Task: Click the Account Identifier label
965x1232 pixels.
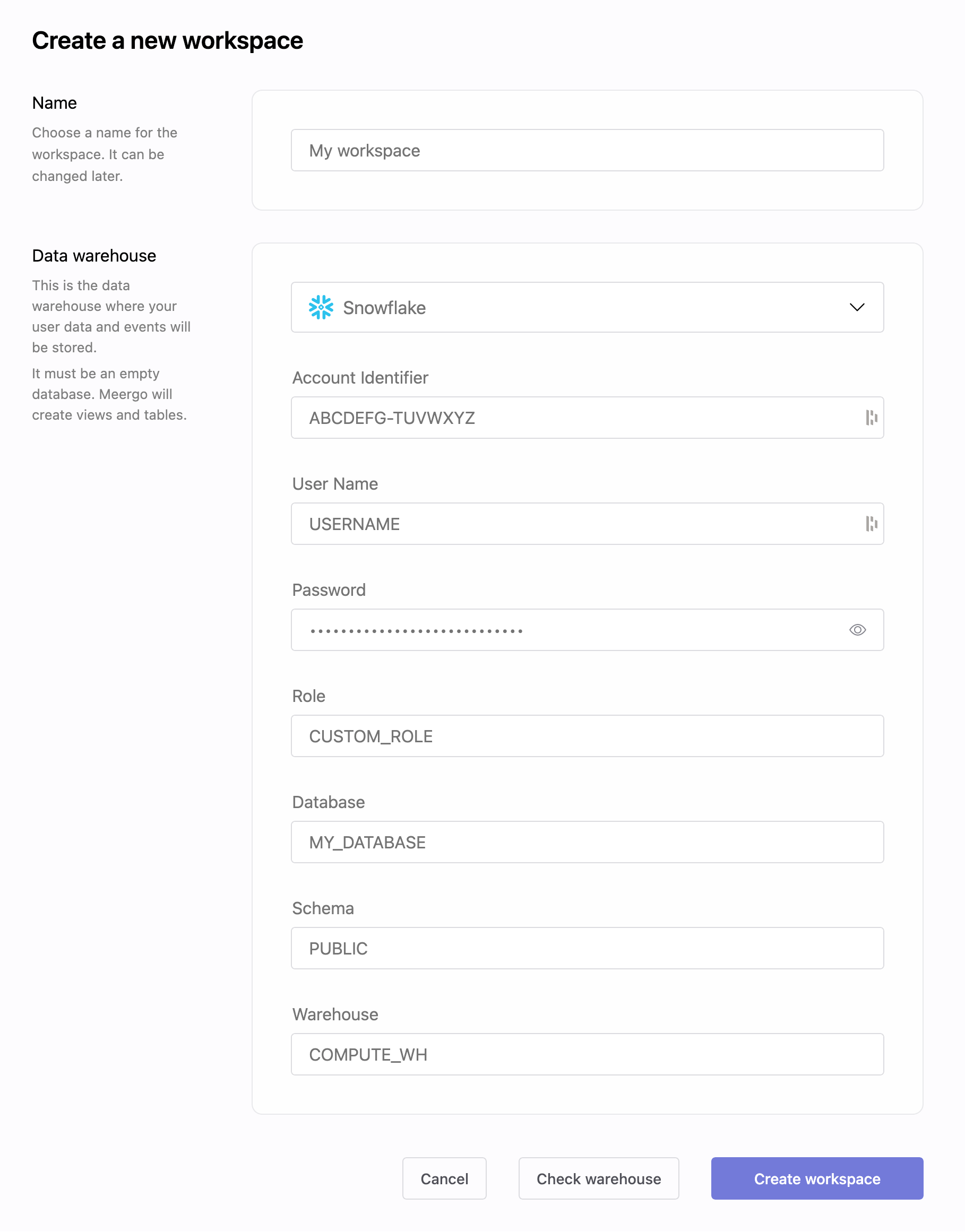Action: click(360, 378)
